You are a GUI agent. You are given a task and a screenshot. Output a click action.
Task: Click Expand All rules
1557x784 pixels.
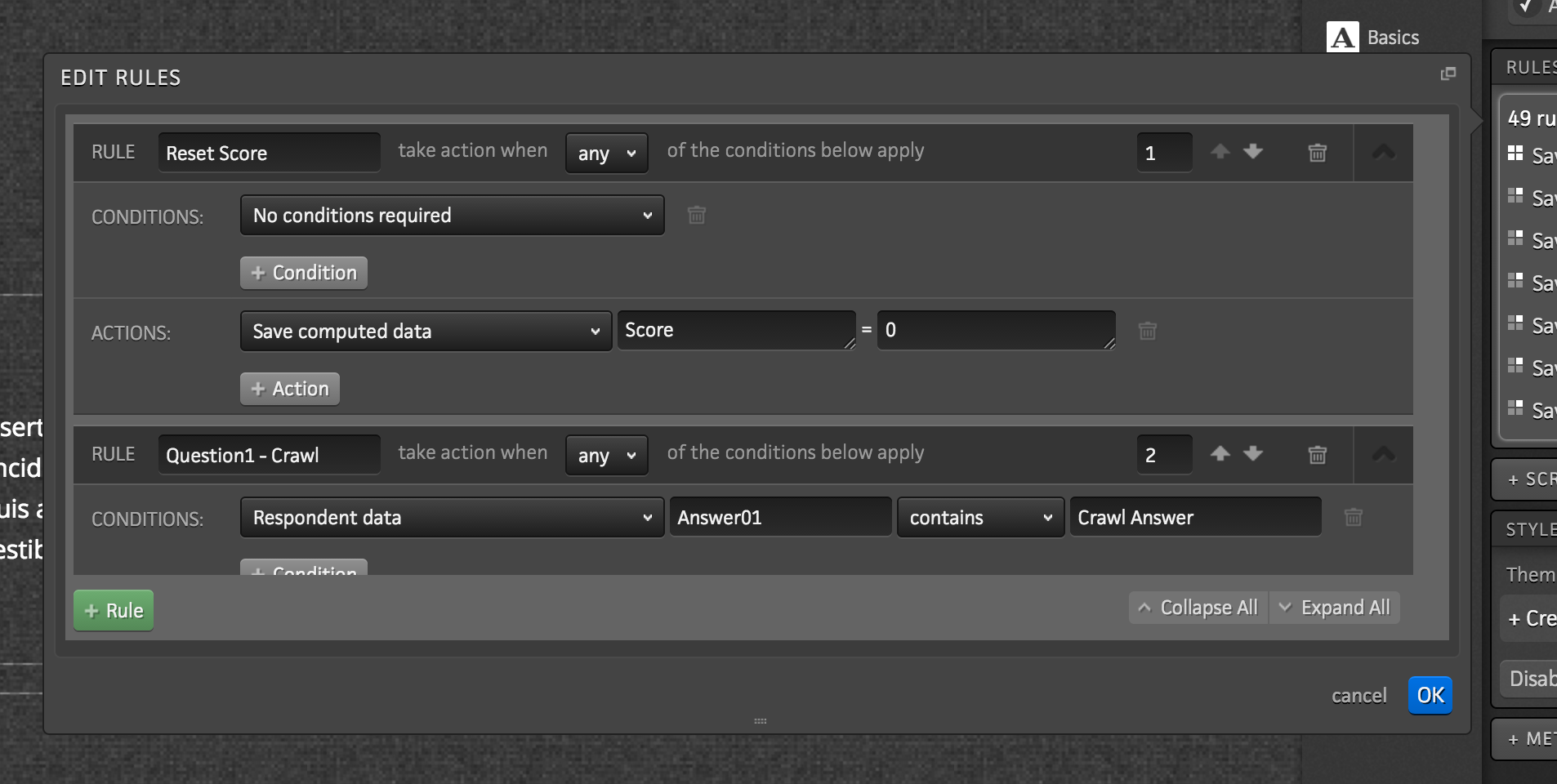click(1334, 608)
